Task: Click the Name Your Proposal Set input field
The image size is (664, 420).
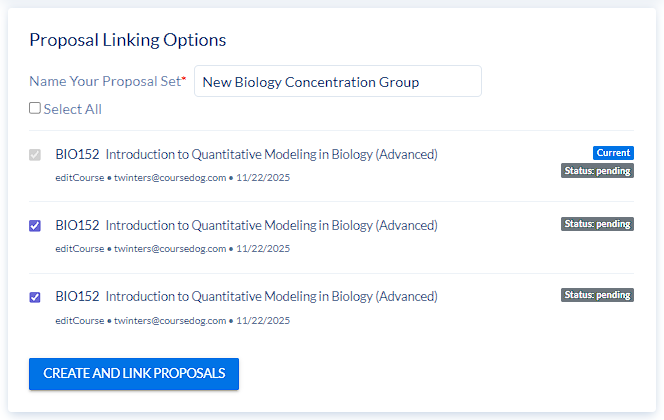Action: tap(337, 82)
